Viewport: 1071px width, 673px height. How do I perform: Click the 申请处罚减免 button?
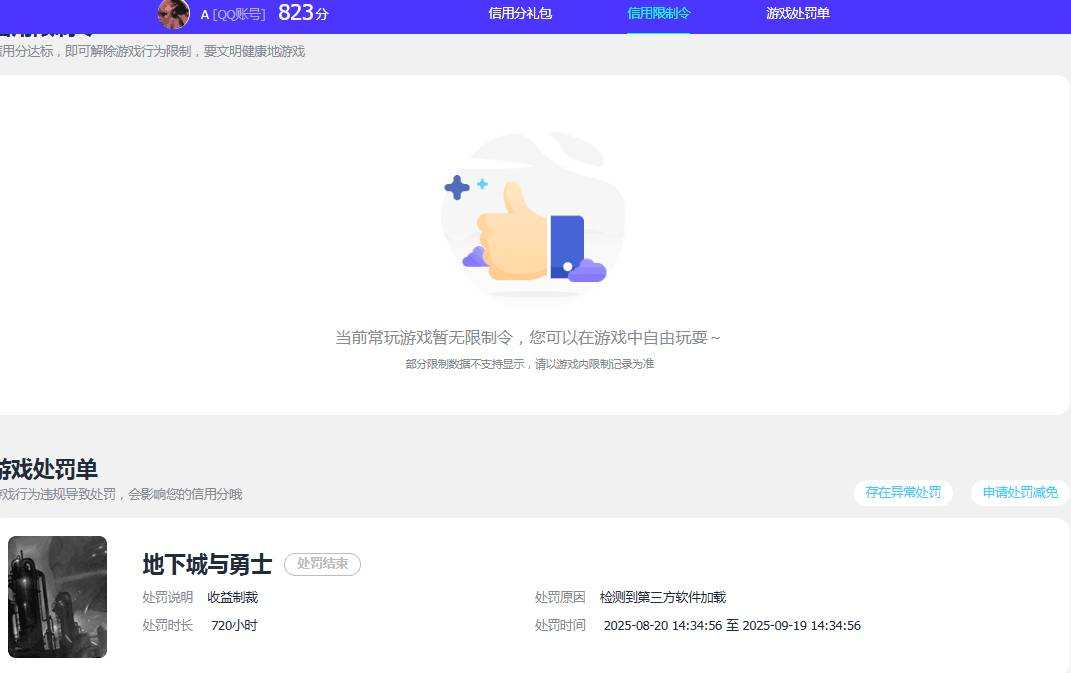(x=1020, y=492)
